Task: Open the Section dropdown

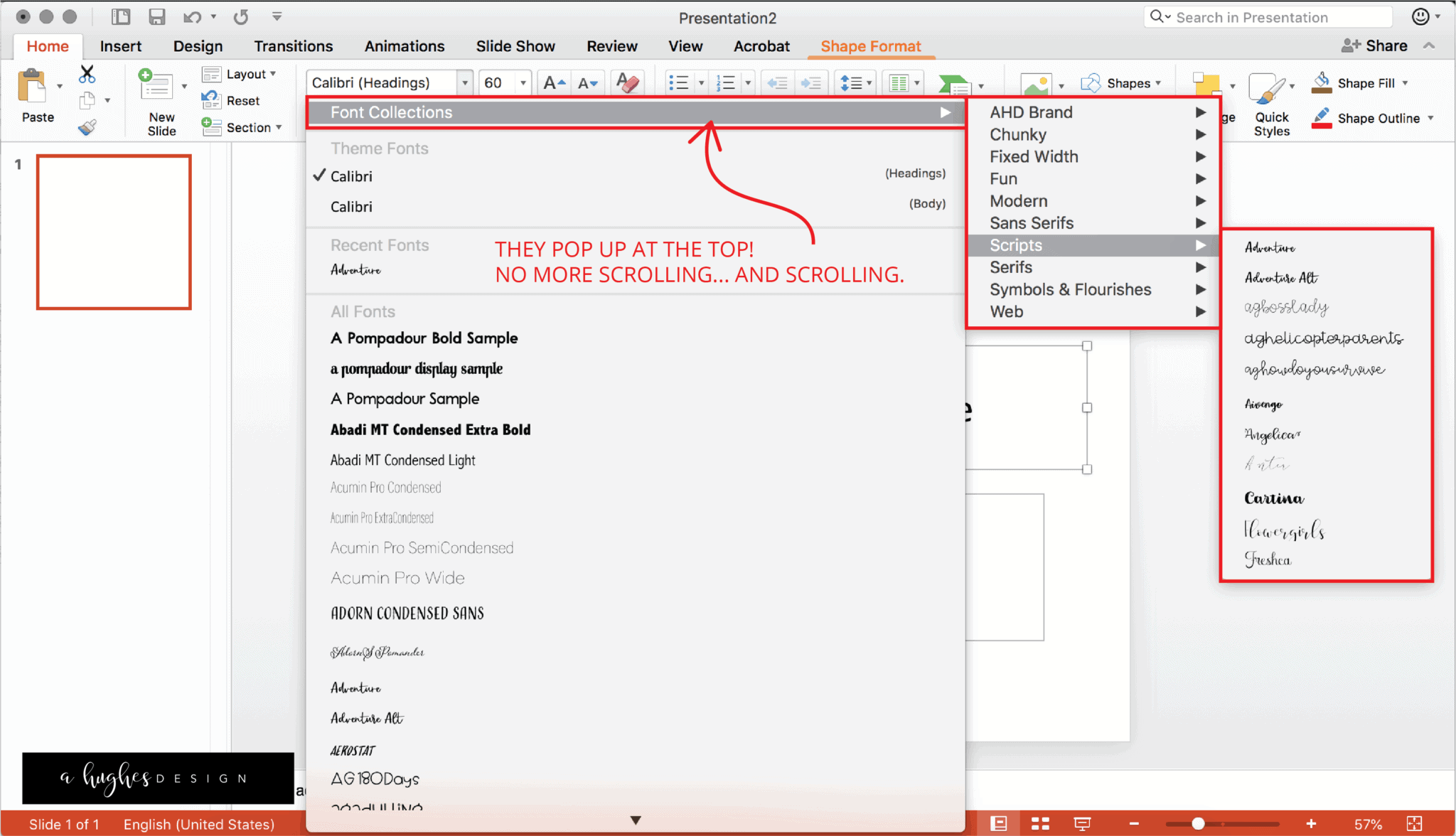Action: click(x=242, y=127)
